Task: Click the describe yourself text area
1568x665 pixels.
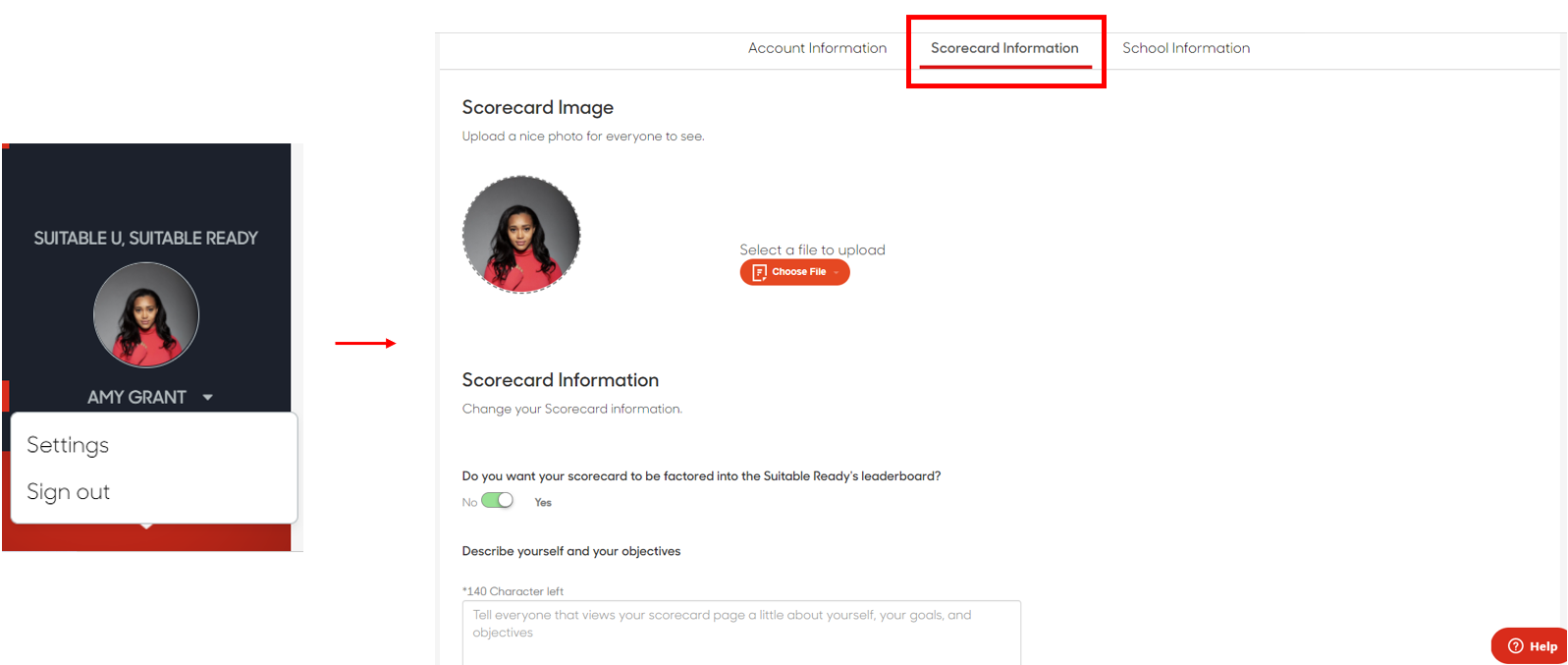Action: pos(741,633)
